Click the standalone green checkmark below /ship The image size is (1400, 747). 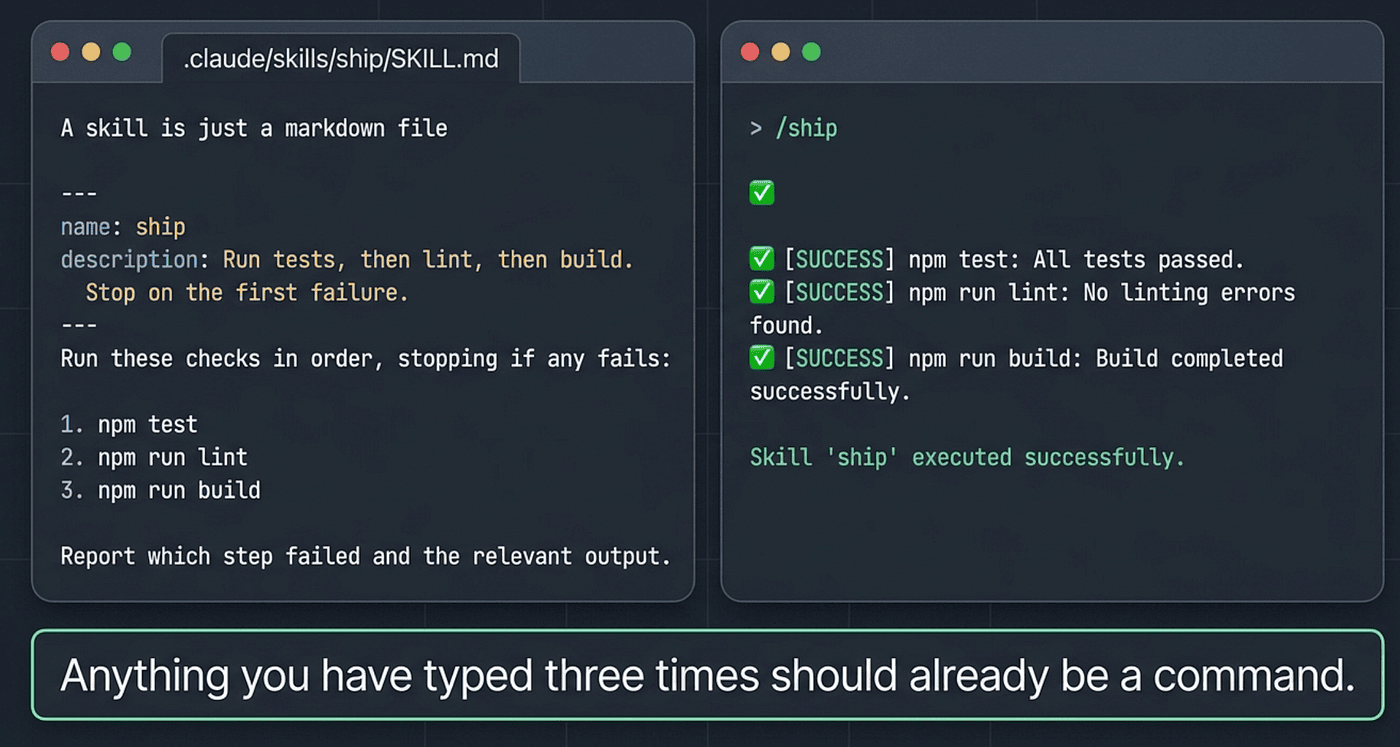762,194
